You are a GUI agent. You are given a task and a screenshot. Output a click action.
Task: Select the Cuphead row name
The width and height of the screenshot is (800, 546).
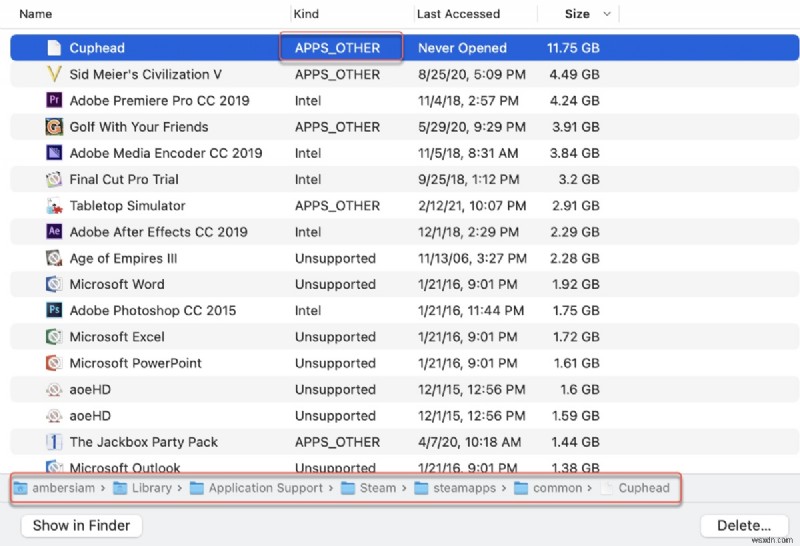pyautogui.click(x=97, y=48)
